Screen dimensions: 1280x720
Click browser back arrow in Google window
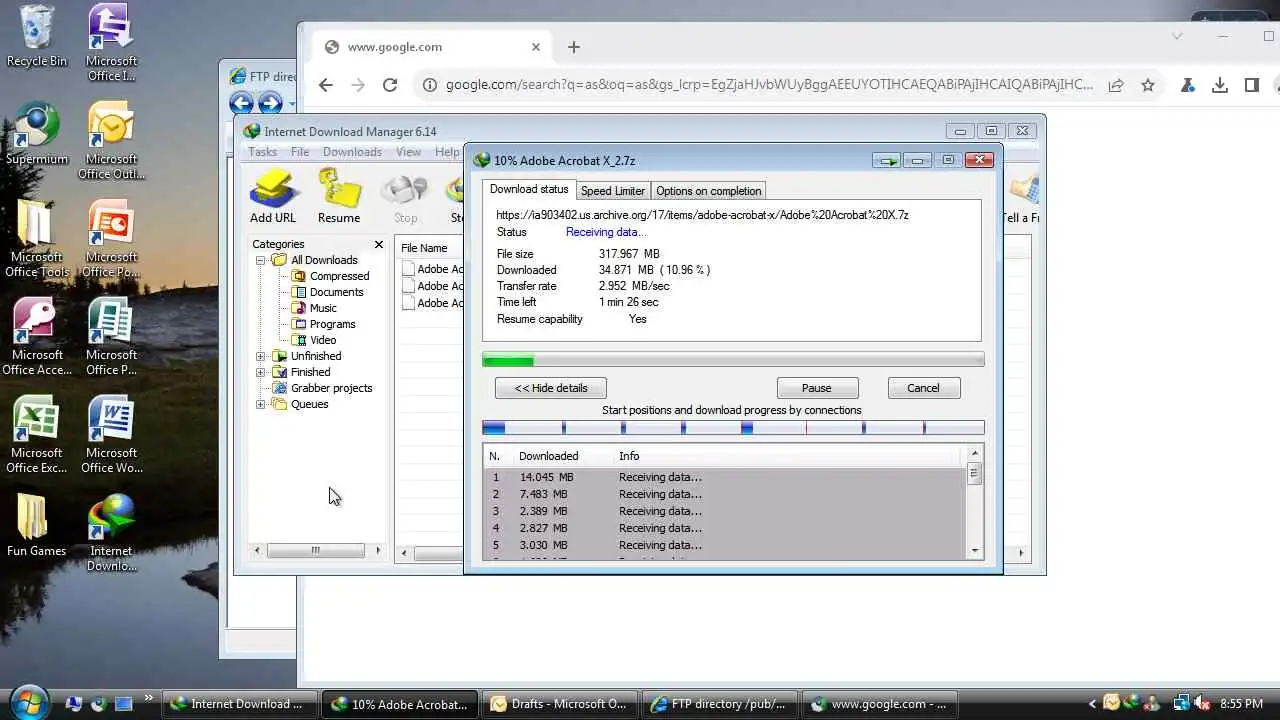pos(326,85)
